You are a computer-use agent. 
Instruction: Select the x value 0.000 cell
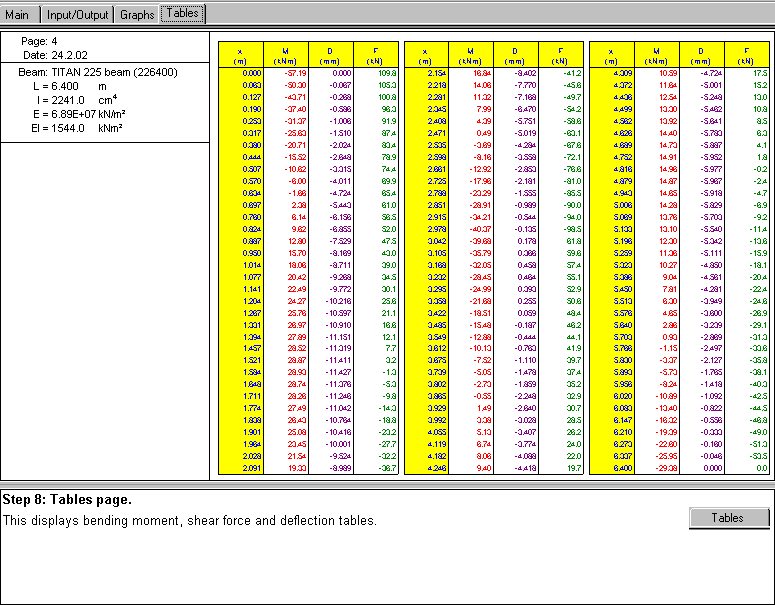pos(249,74)
